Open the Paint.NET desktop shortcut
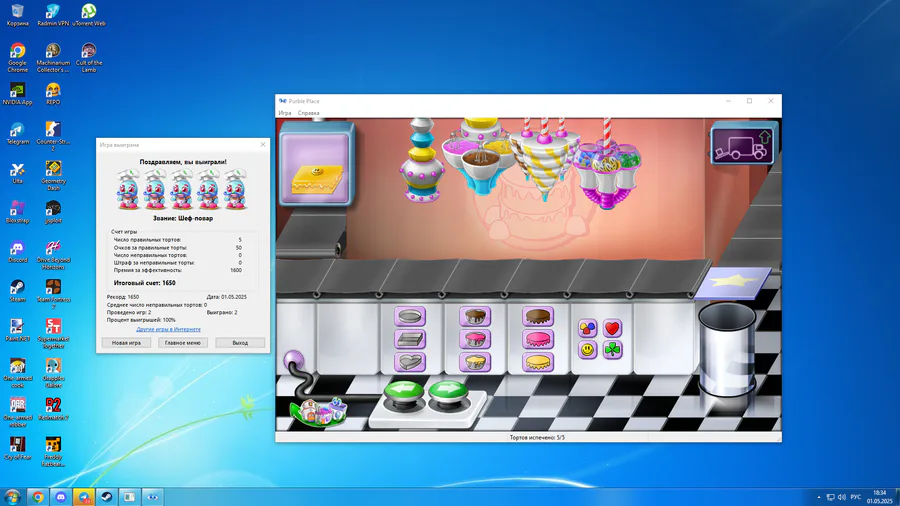Viewport: 900px width, 506px height. point(17,330)
